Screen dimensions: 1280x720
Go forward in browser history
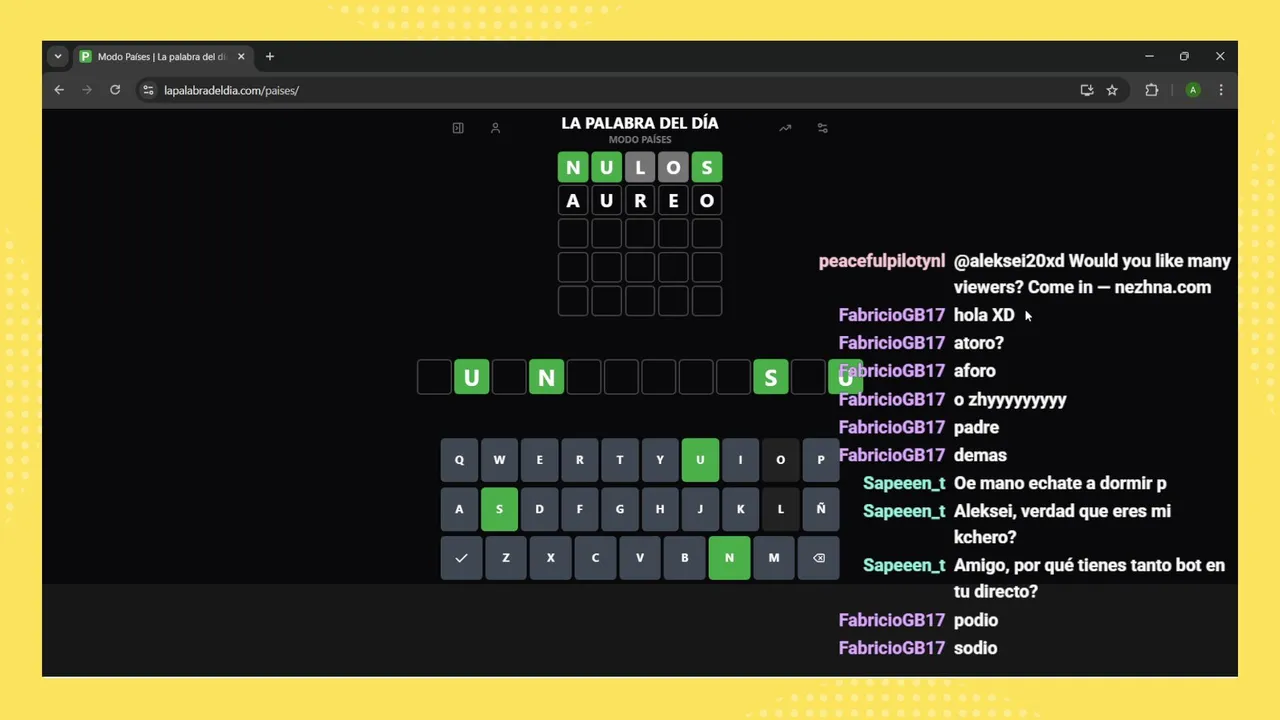87,90
